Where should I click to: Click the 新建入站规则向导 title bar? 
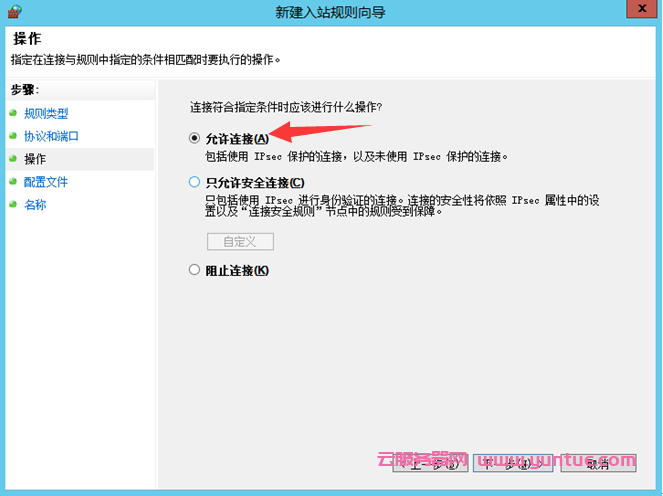click(330, 11)
